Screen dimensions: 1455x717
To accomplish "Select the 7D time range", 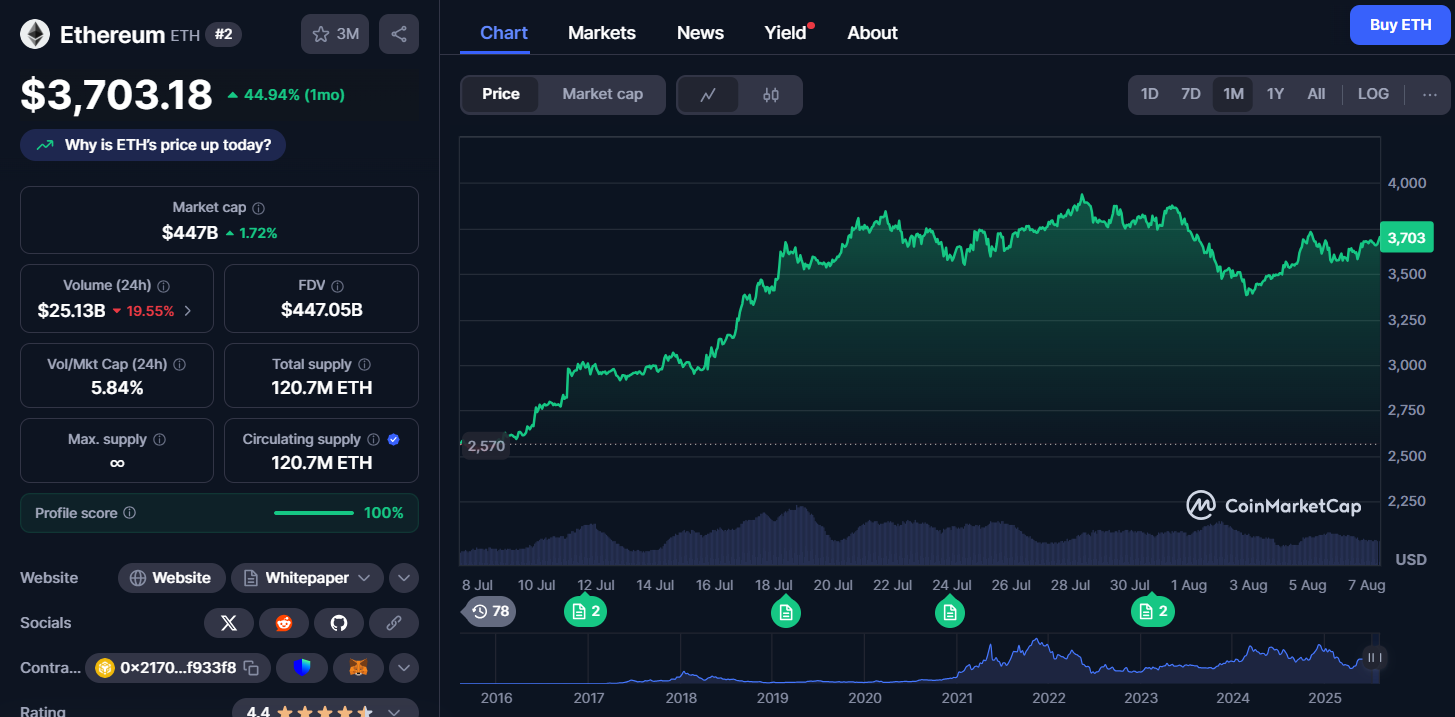I will click(x=1190, y=94).
